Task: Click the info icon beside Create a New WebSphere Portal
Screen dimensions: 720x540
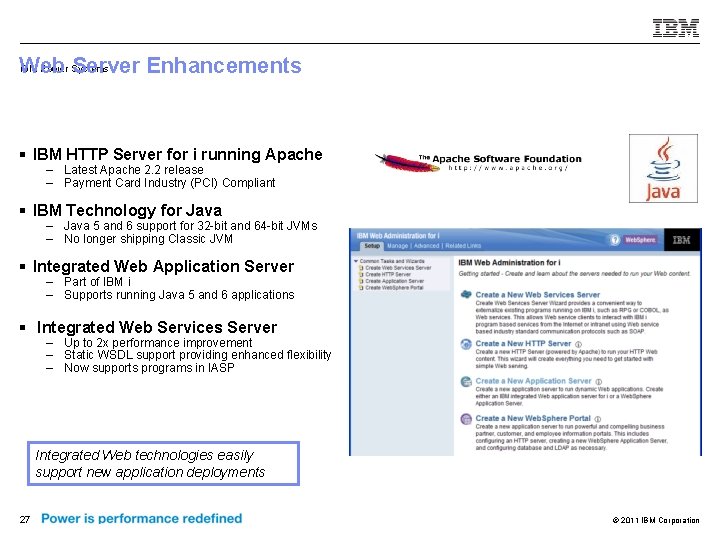Action: coord(598,419)
